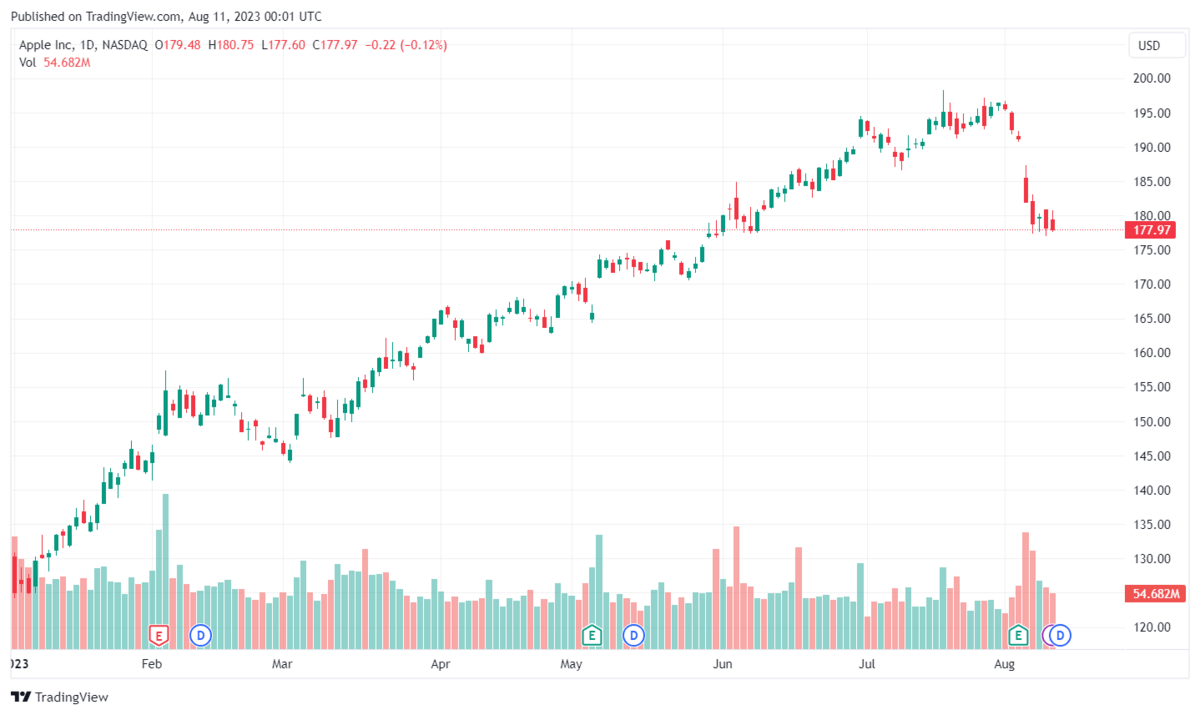Screen dimensions: 1200x715
Task: Click the Apple Inc, 1D, NASDAQ chart title
Action: click(83, 45)
